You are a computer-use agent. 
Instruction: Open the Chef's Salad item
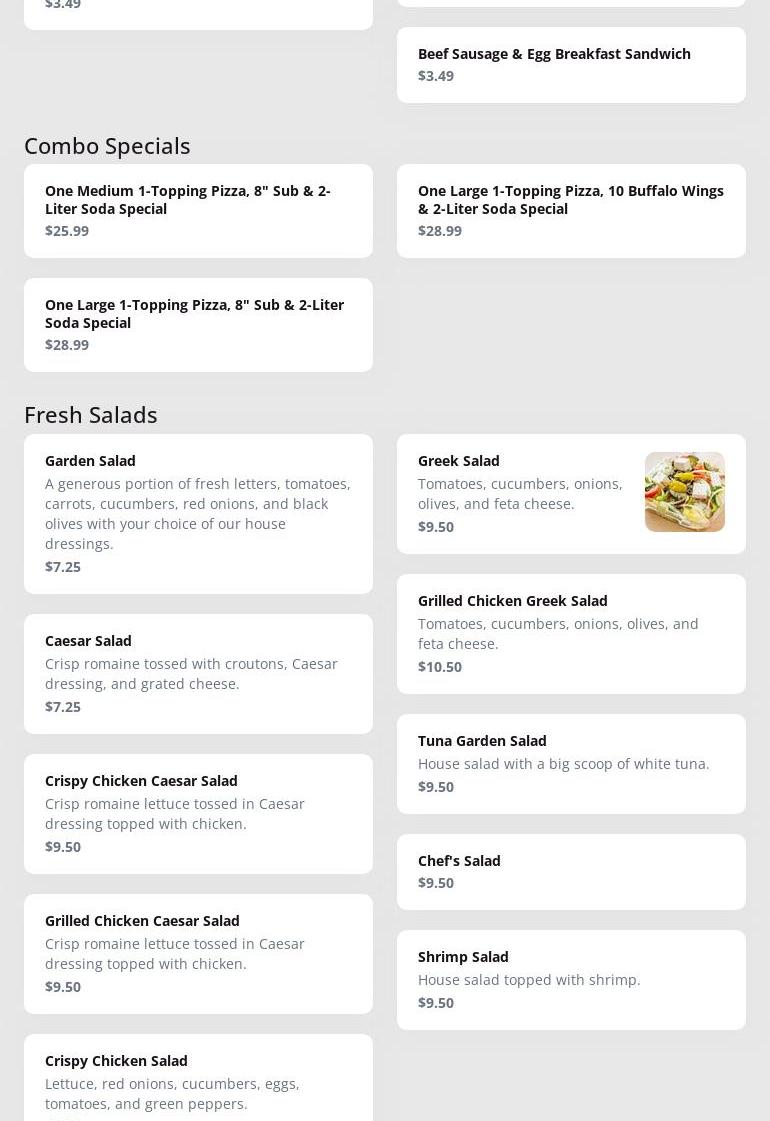570,871
